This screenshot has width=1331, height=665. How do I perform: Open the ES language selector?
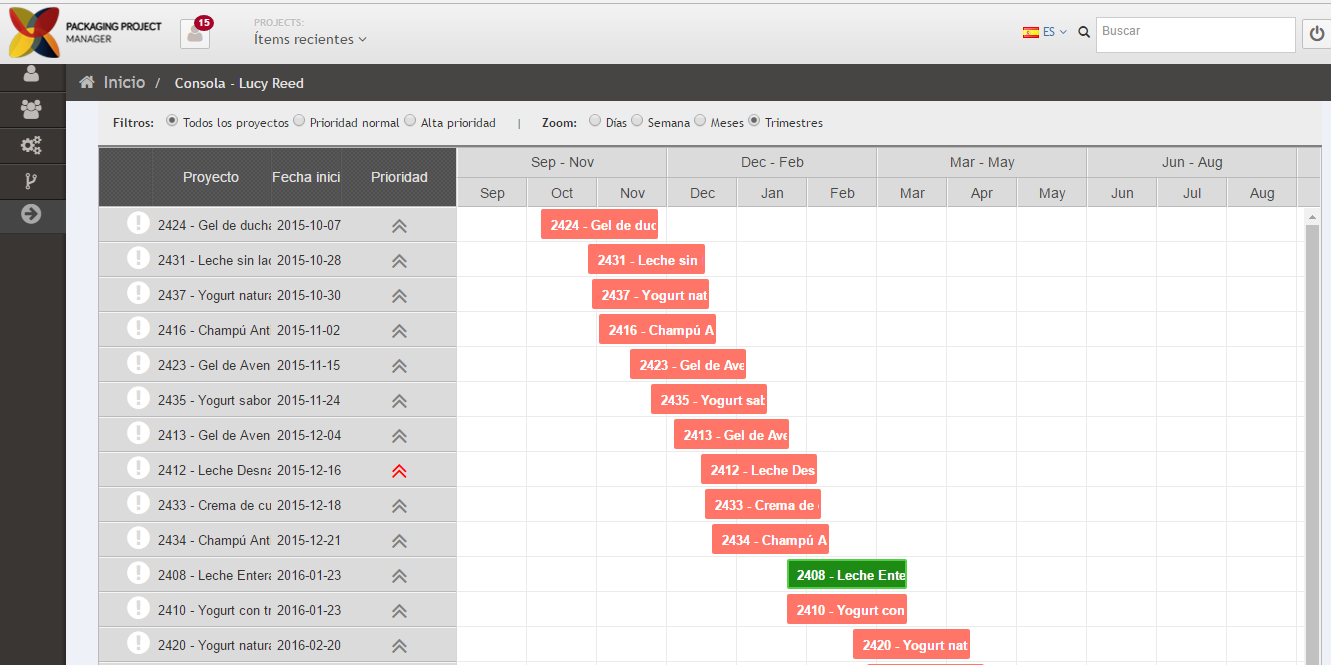1043,31
